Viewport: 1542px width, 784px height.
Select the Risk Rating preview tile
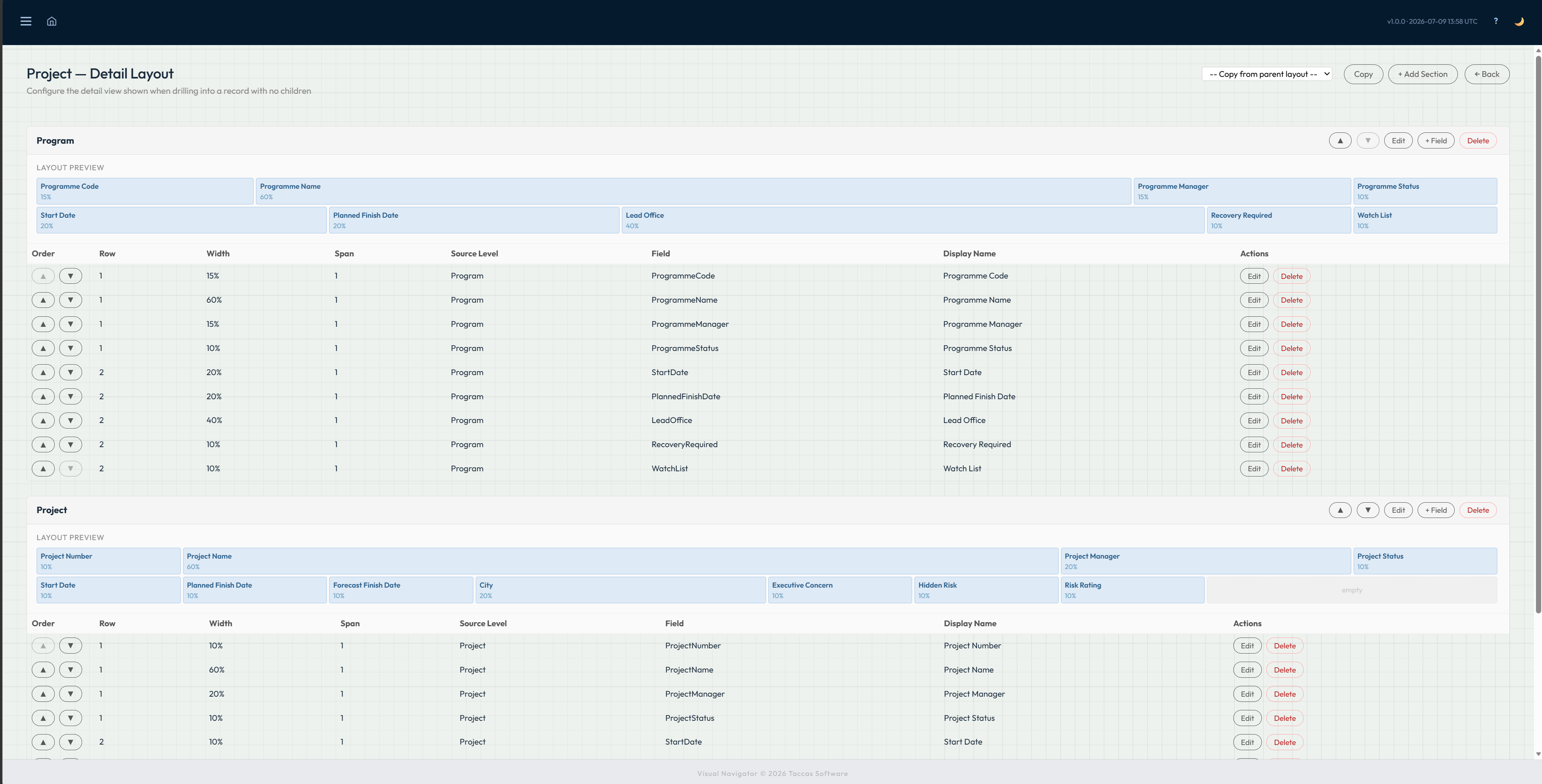tap(1133, 590)
